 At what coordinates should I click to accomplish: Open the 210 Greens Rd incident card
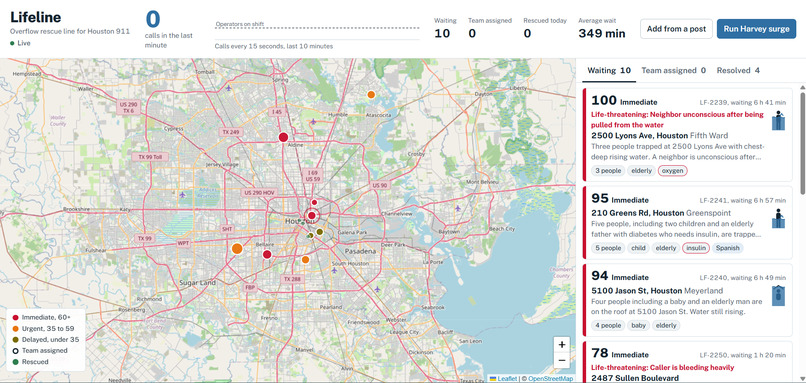pos(687,223)
